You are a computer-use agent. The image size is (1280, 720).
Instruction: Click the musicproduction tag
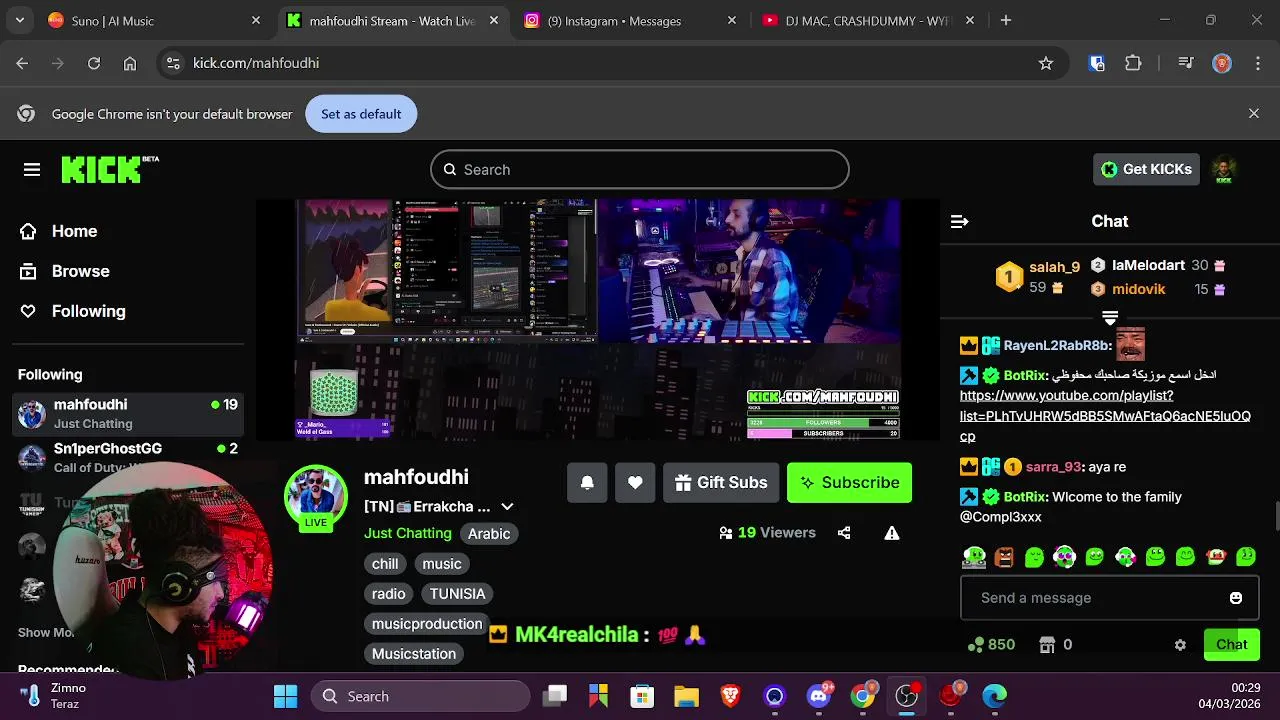pyautogui.click(x=427, y=624)
